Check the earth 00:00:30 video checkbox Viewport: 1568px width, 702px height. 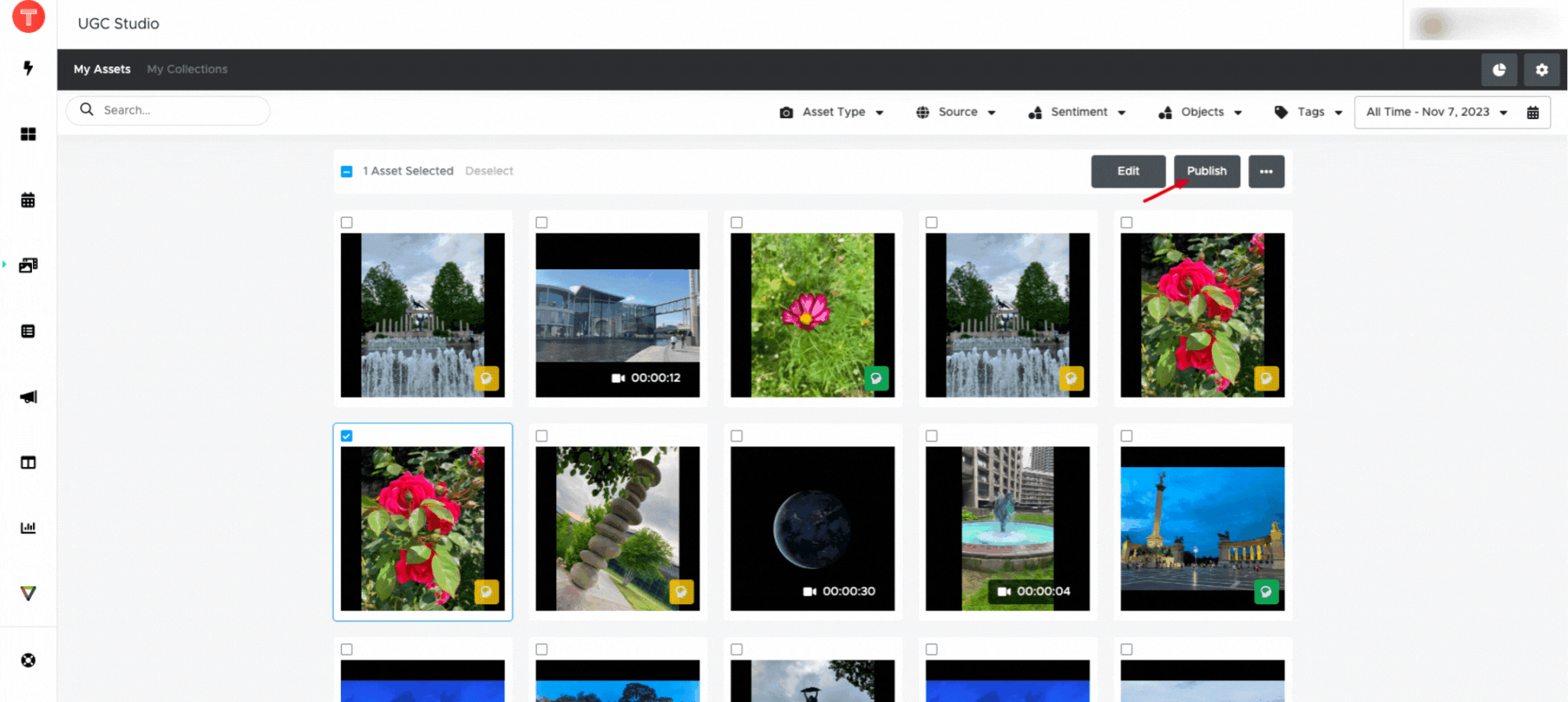737,436
